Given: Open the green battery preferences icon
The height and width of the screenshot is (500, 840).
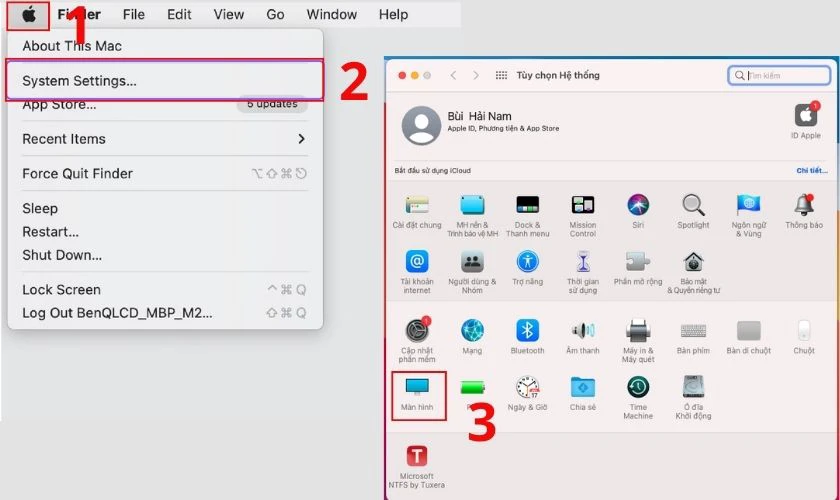Looking at the screenshot, I should click(472, 387).
